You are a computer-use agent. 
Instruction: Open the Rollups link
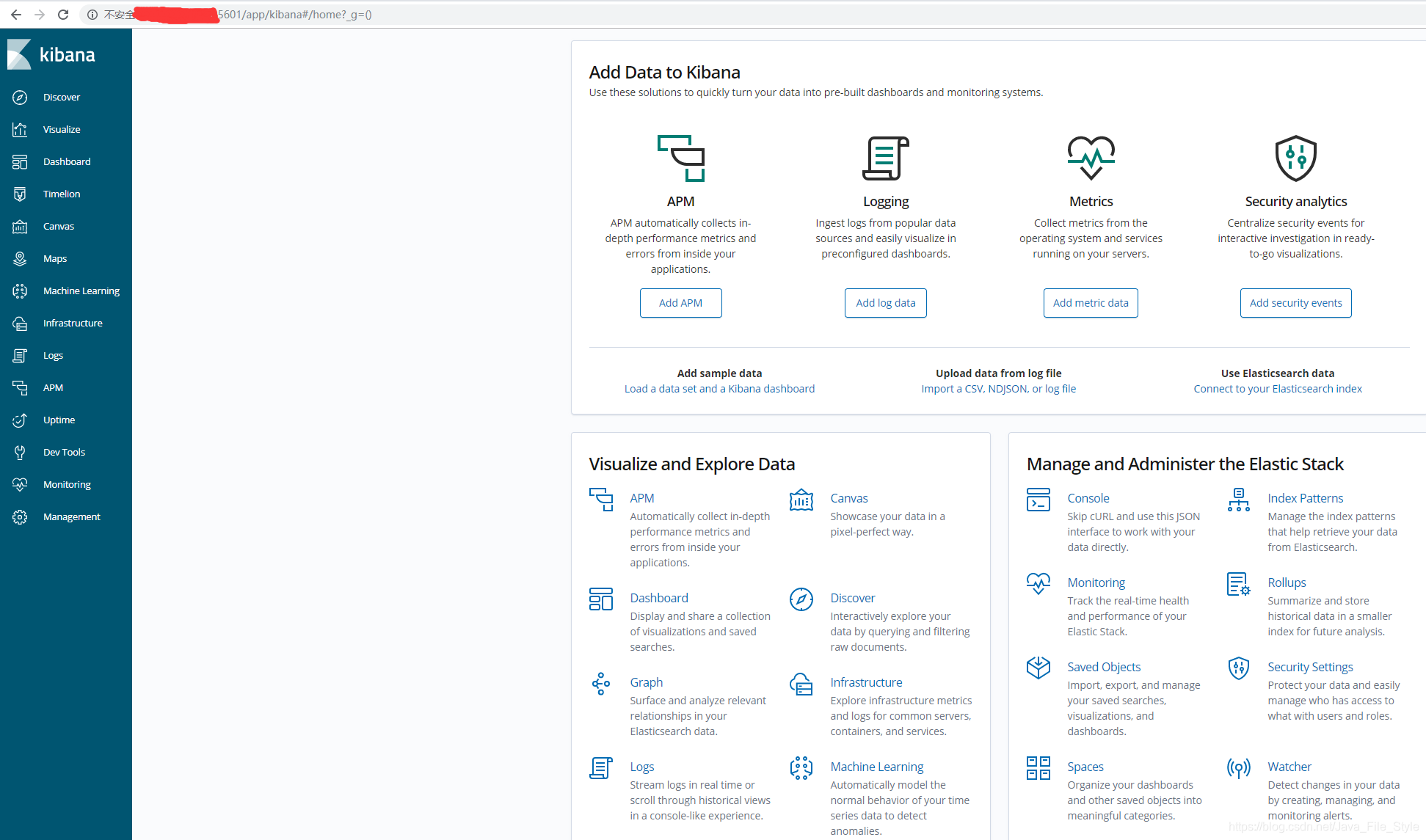[x=1287, y=582]
